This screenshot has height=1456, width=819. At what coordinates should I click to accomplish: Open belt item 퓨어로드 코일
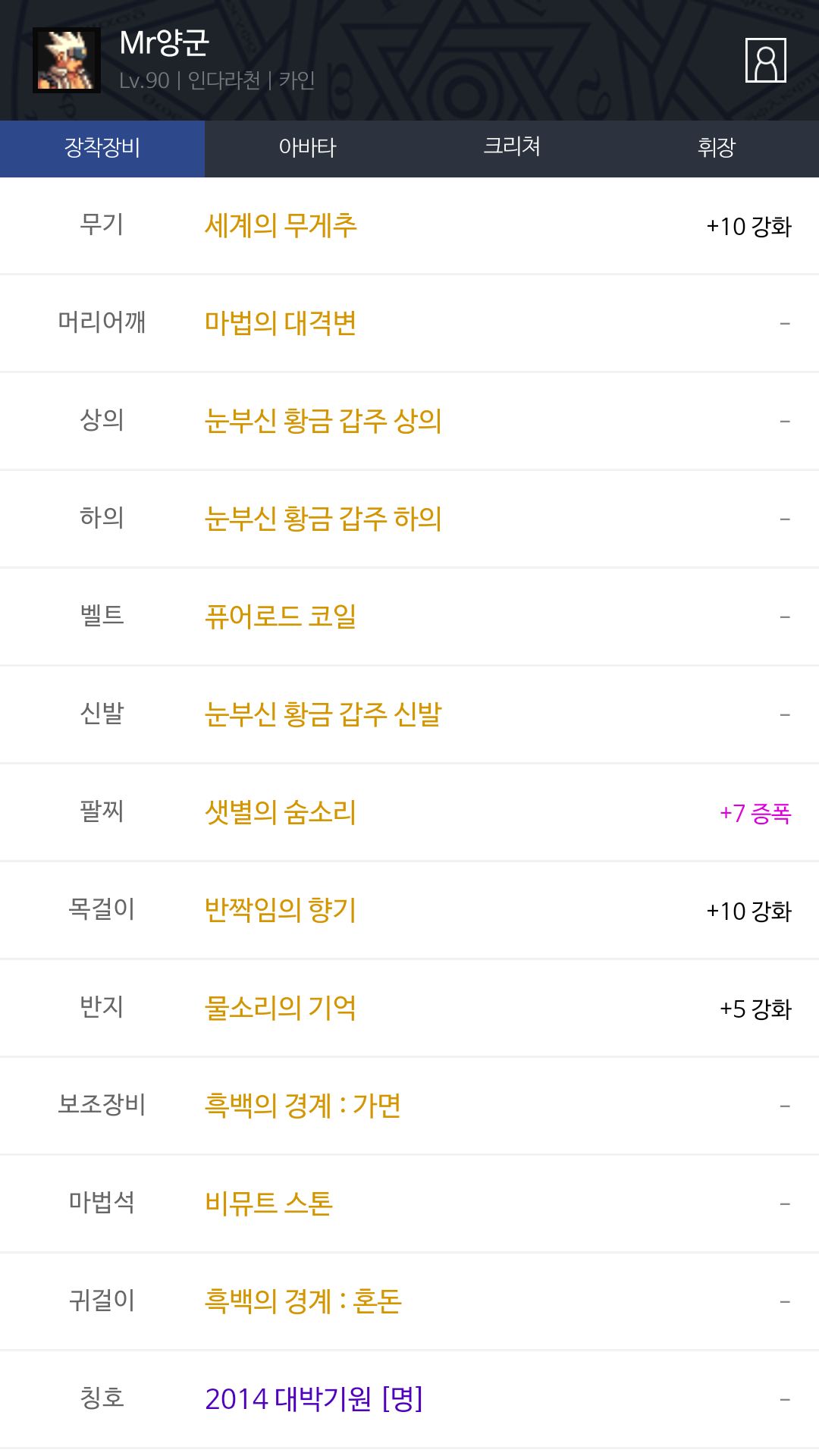(281, 617)
